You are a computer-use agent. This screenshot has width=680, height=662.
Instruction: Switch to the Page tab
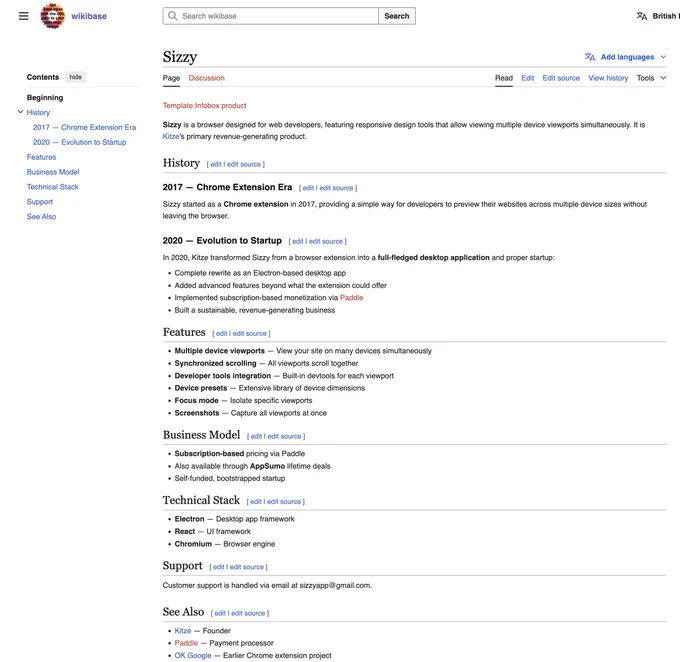tap(171, 78)
